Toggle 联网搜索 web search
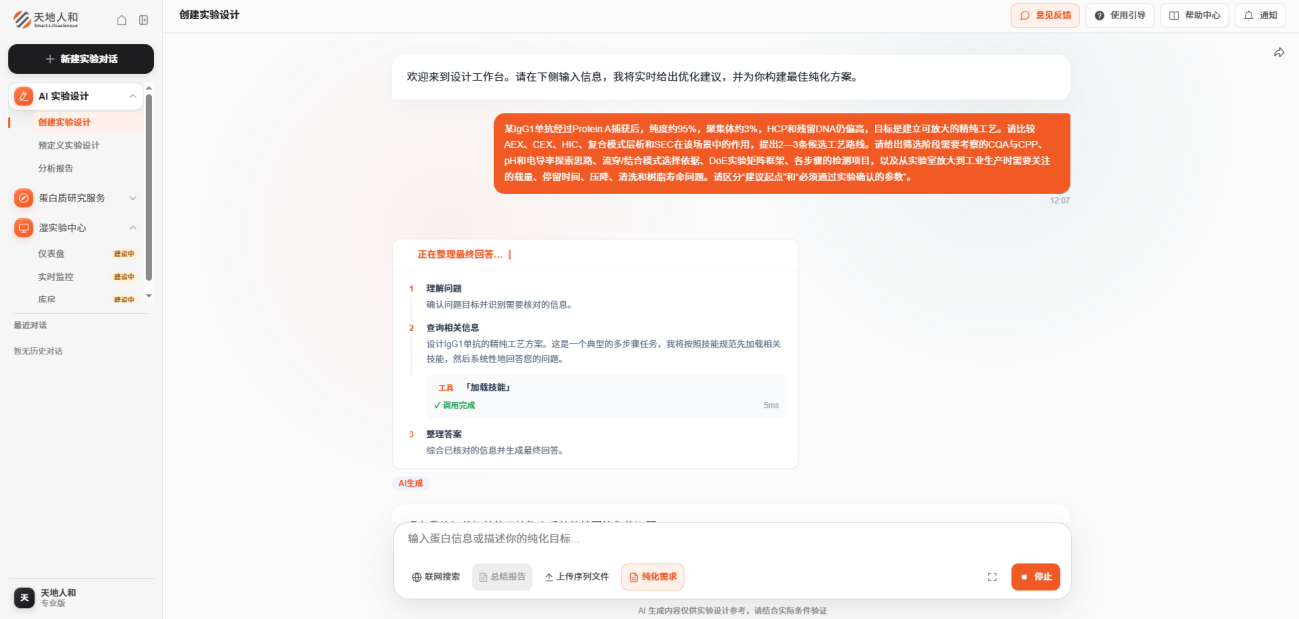 tap(436, 577)
